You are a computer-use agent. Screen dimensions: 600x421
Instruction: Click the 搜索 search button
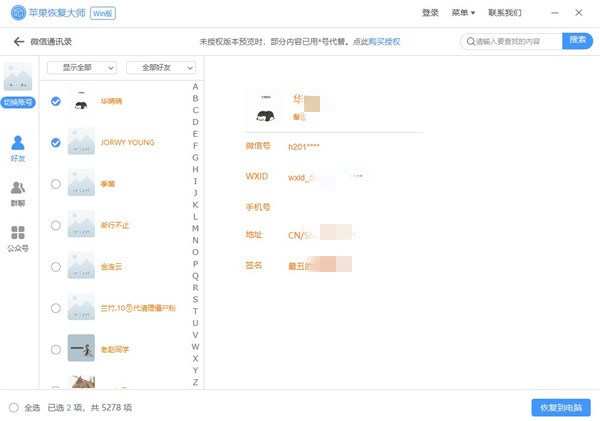577,40
